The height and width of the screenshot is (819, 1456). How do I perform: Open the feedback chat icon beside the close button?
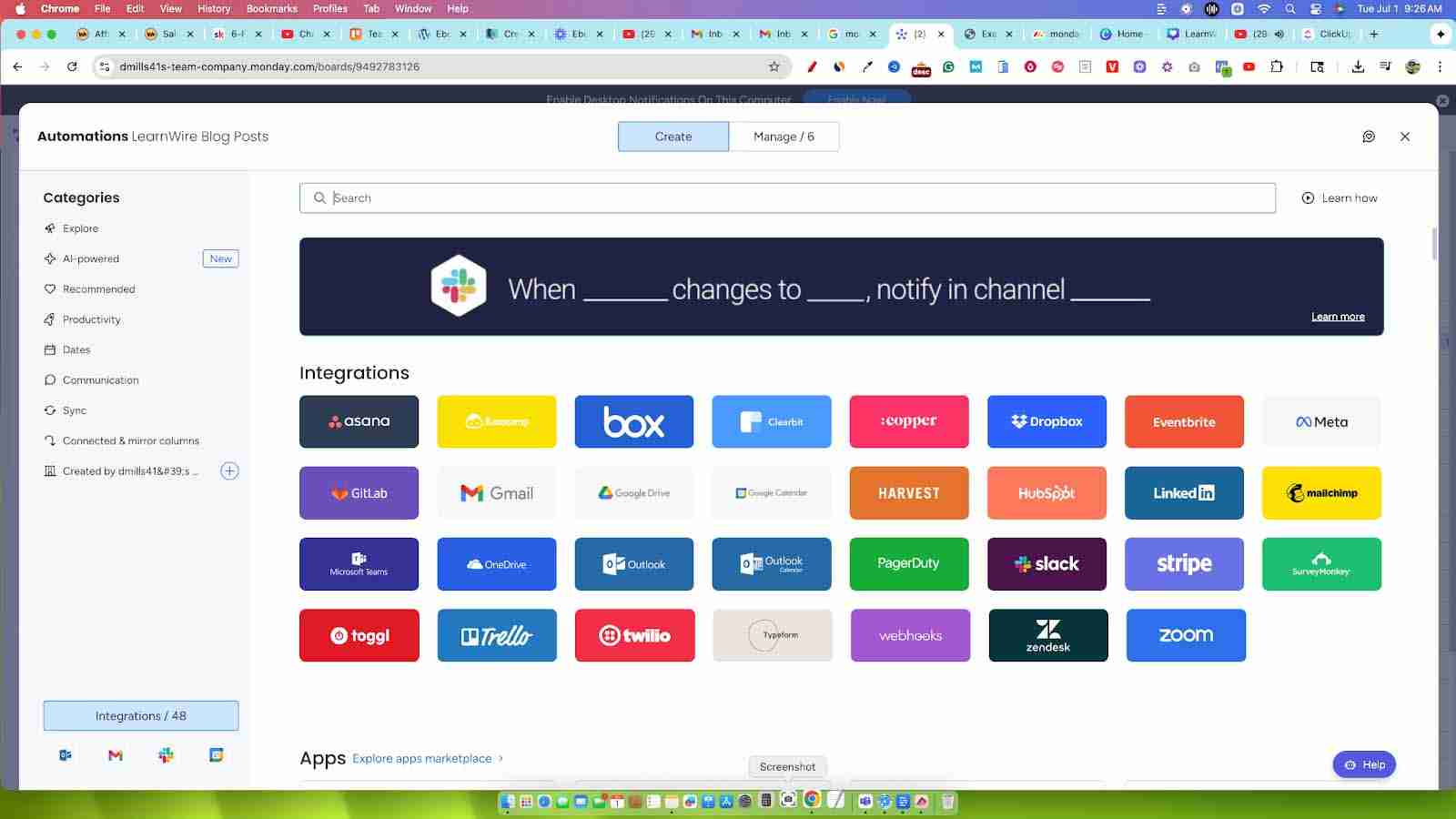(1368, 136)
